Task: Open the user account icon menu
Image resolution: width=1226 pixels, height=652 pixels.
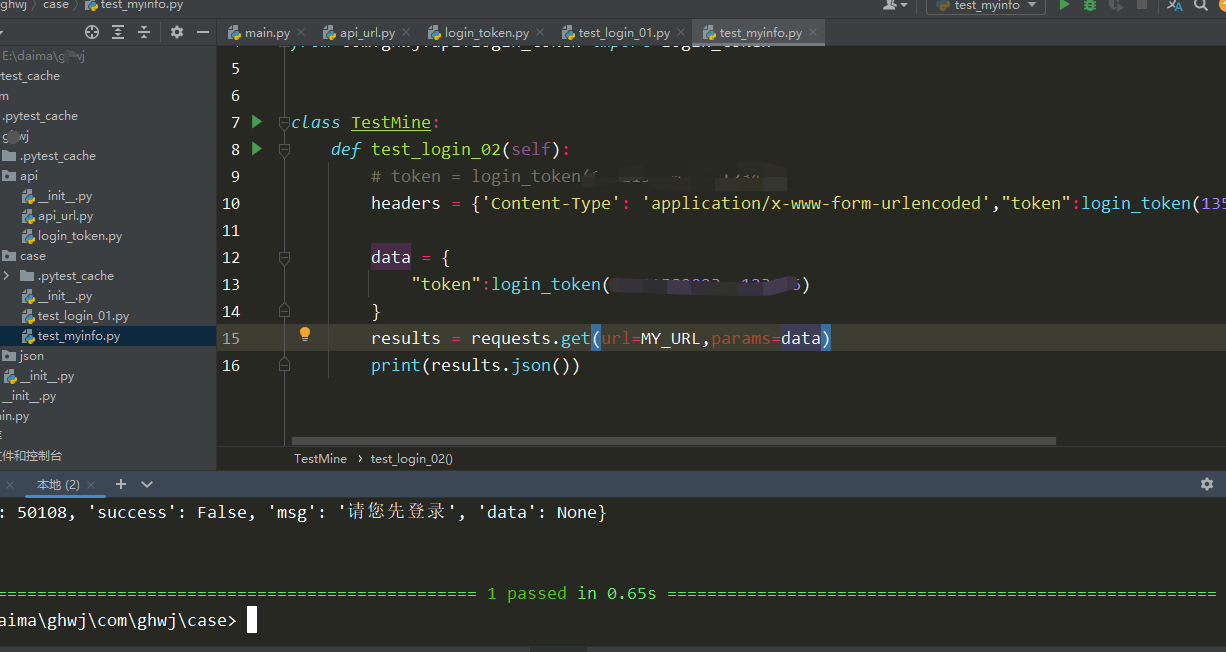Action: (x=894, y=5)
